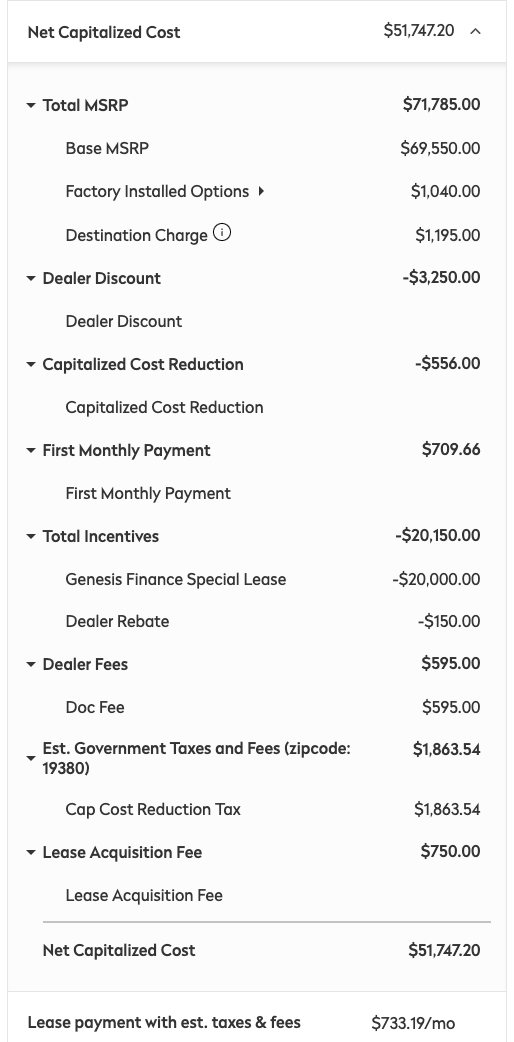
Task: Click Lease payment with est. taxes row
Action: pyautogui.click(x=257, y=1022)
